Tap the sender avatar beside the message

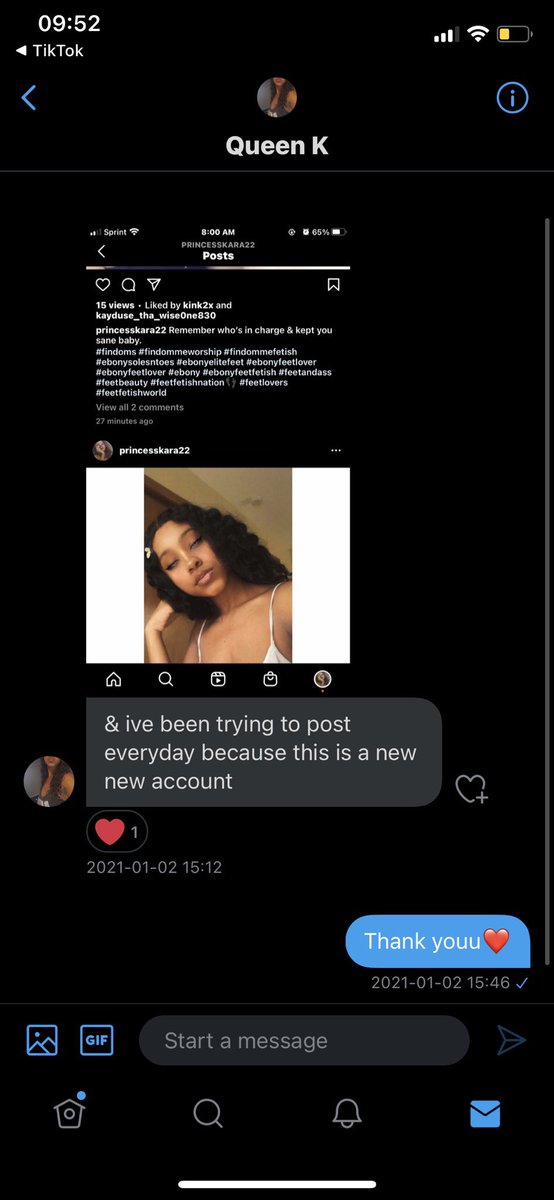tap(49, 781)
